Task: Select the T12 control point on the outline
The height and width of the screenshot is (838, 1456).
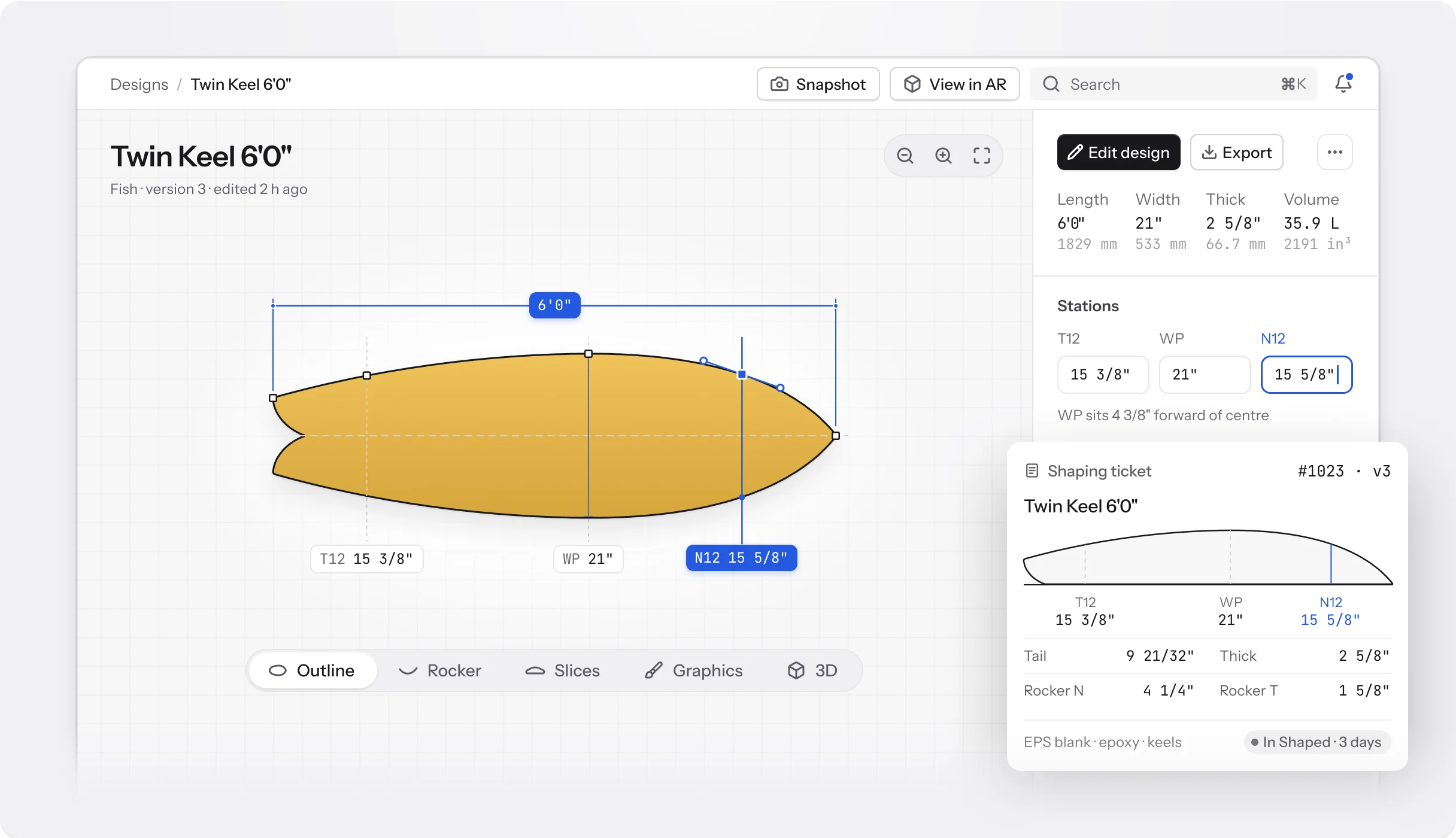Action: (367, 375)
